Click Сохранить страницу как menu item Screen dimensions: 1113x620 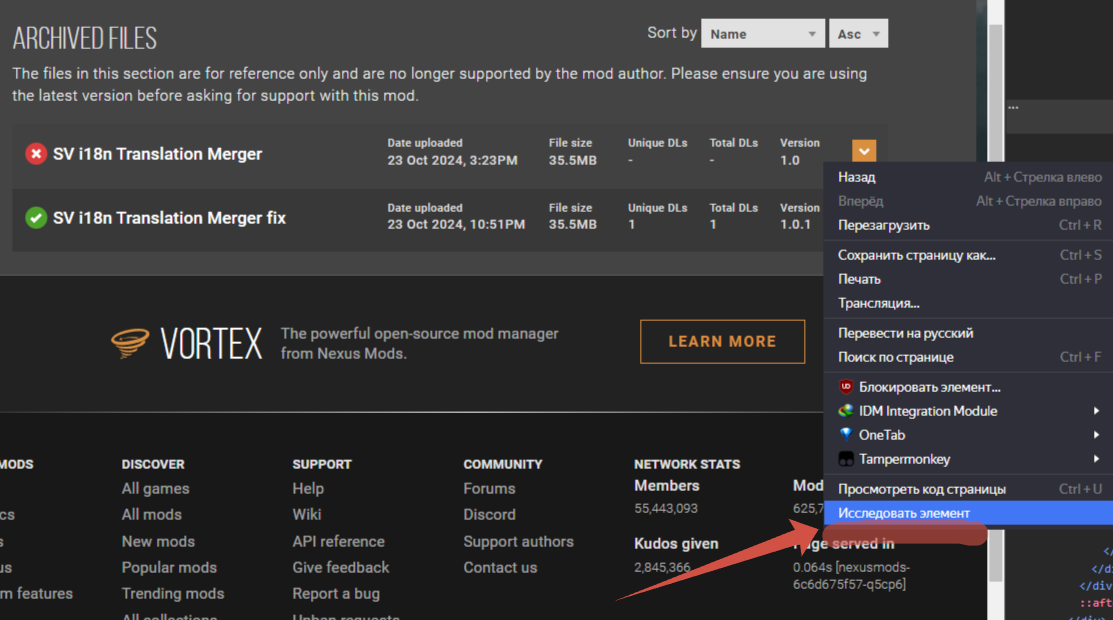point(917,255)
